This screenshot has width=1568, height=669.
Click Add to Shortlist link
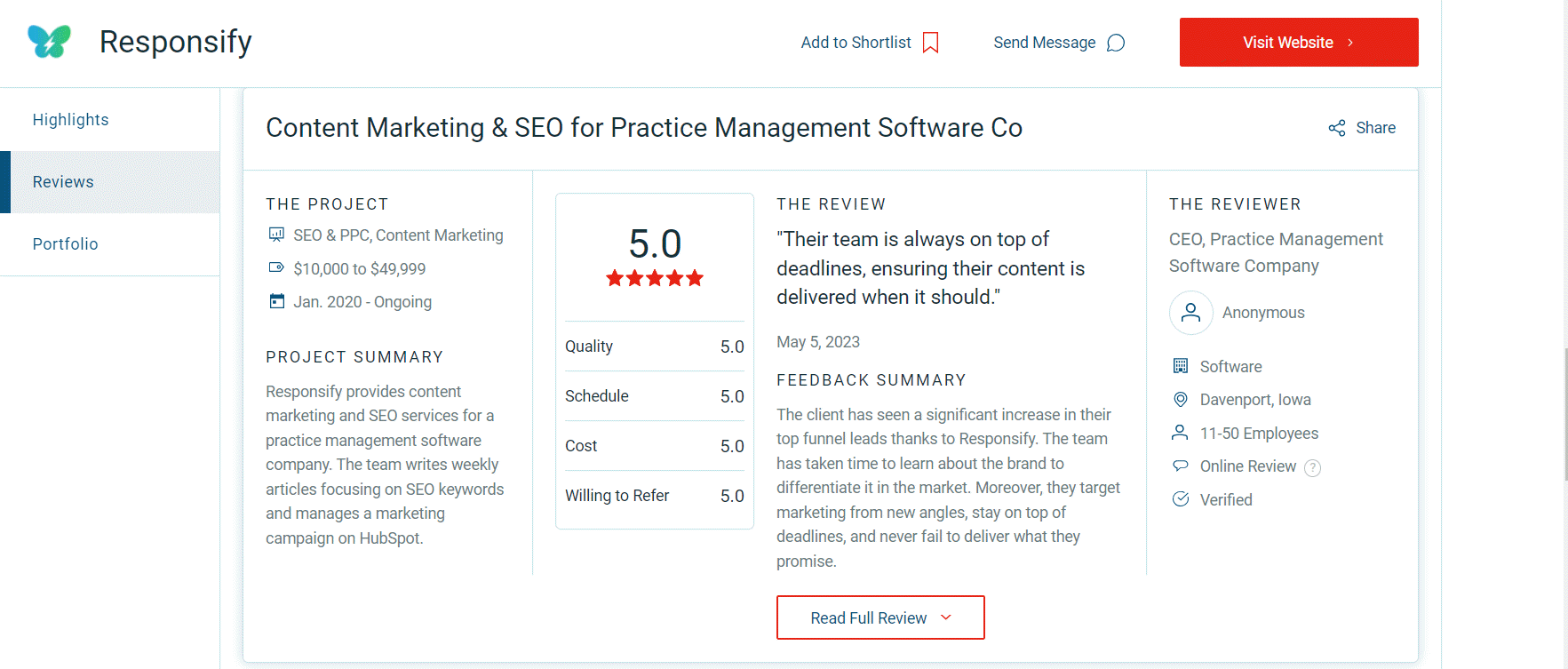(870, 43)
